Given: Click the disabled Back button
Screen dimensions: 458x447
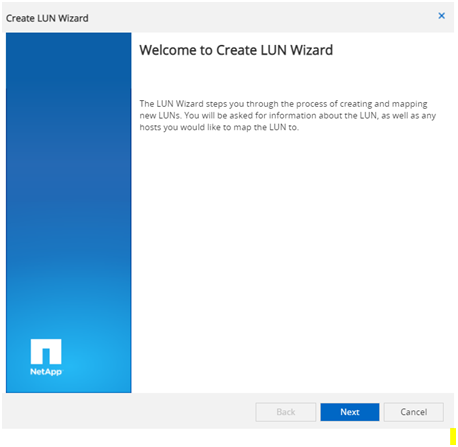Looking at the screenshot, I should pyautogui.click(x=286, y=412).
